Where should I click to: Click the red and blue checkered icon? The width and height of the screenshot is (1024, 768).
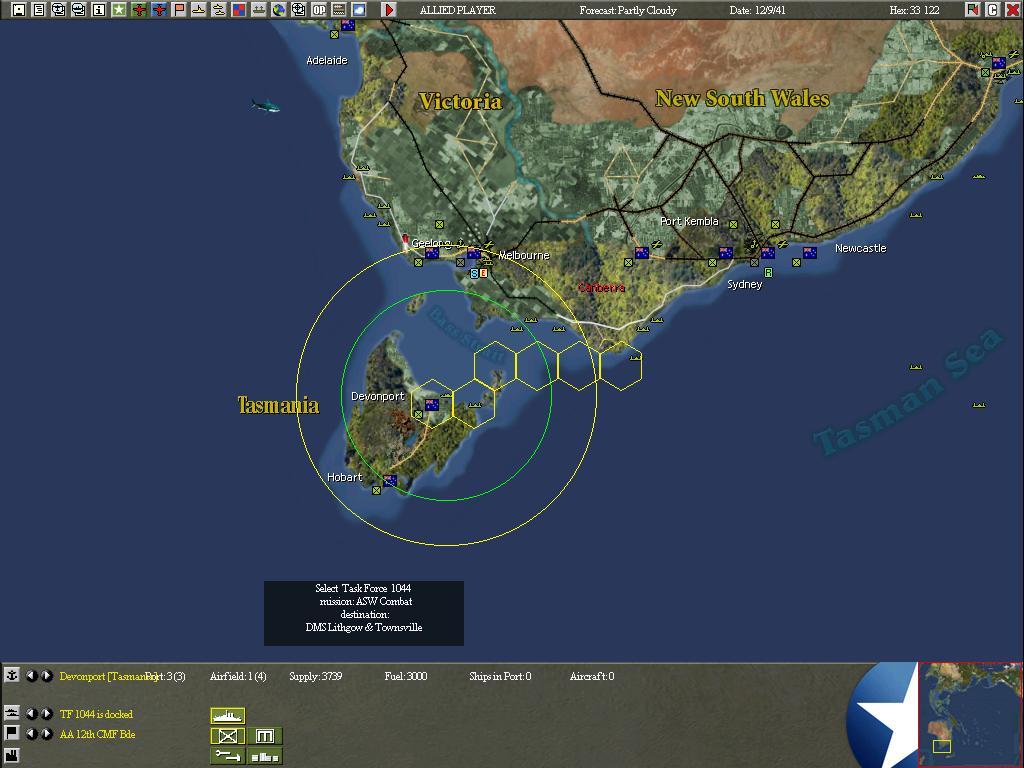point(239,10)
